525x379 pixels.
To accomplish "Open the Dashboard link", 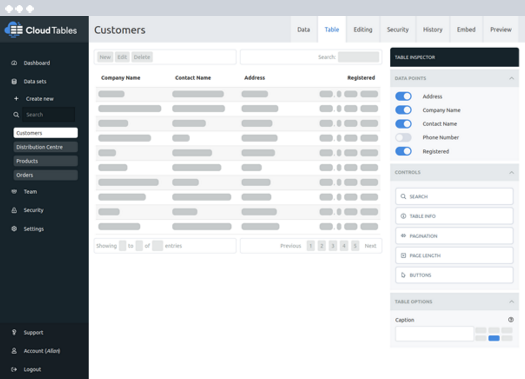I will (37, 63).
